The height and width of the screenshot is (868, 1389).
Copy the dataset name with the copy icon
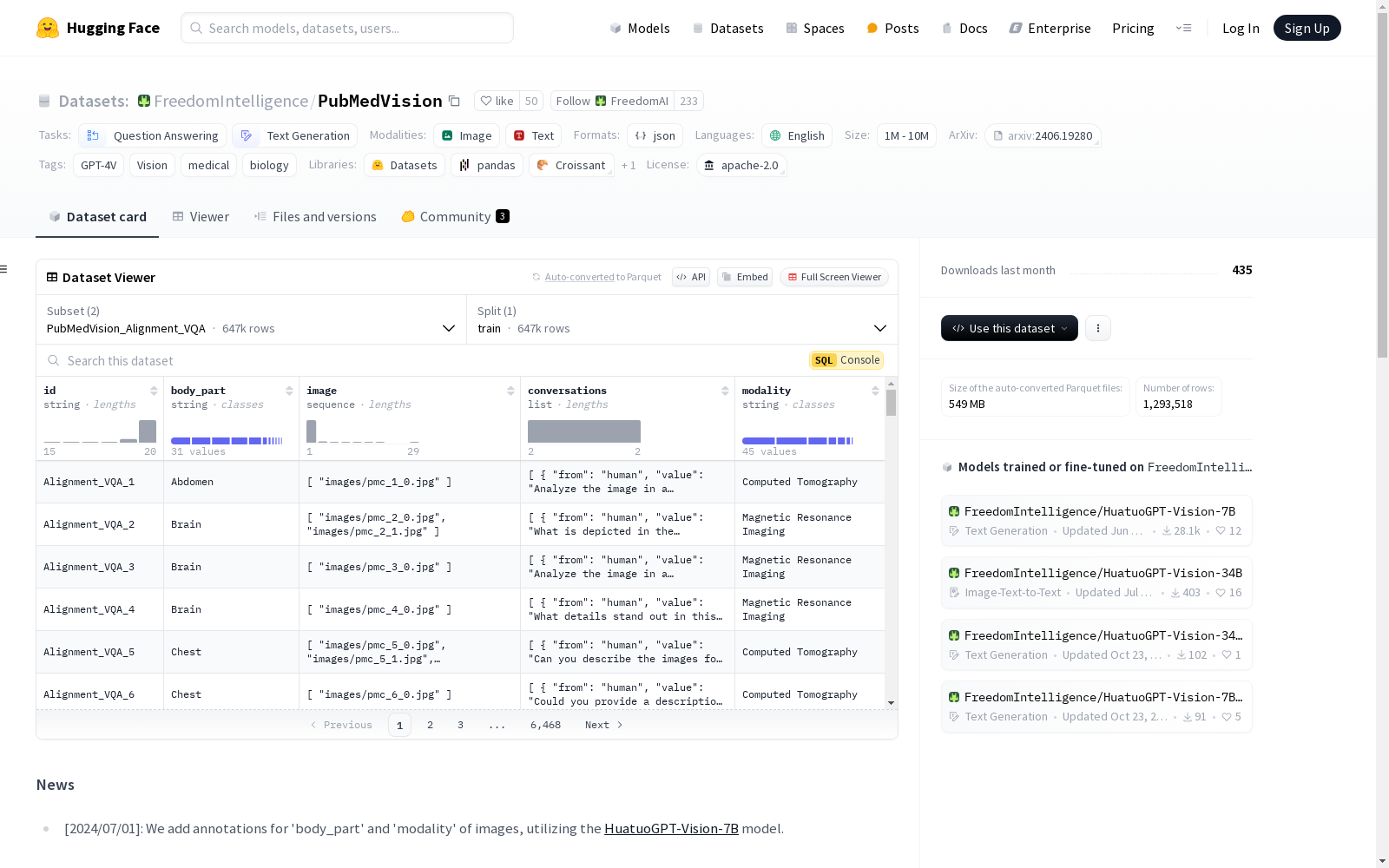(454, 101)
